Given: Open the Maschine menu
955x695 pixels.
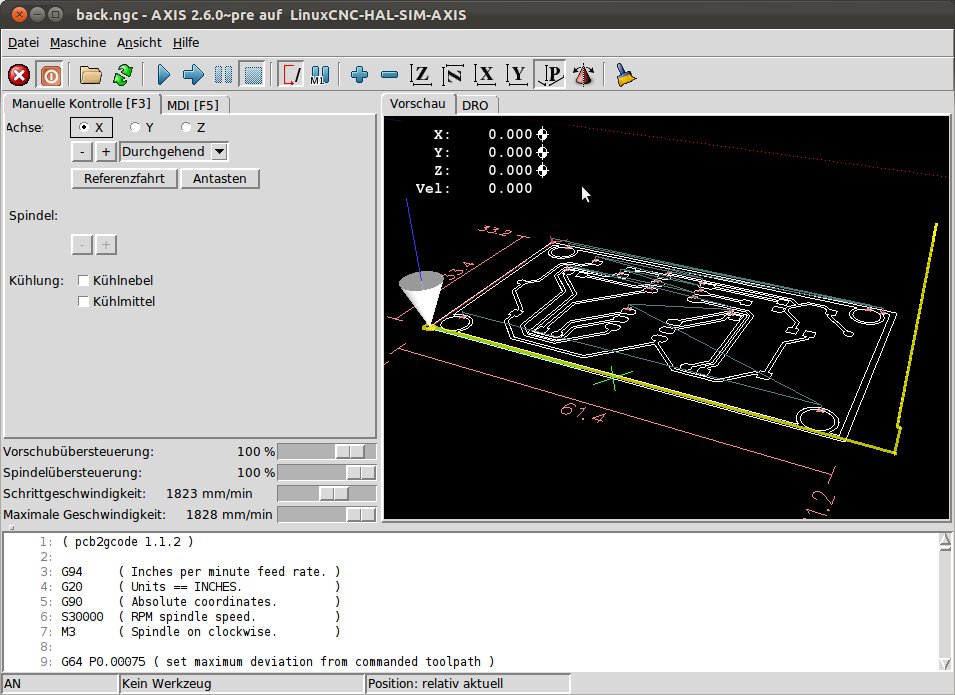Looking at the screenshot, I should pos(78,43).
